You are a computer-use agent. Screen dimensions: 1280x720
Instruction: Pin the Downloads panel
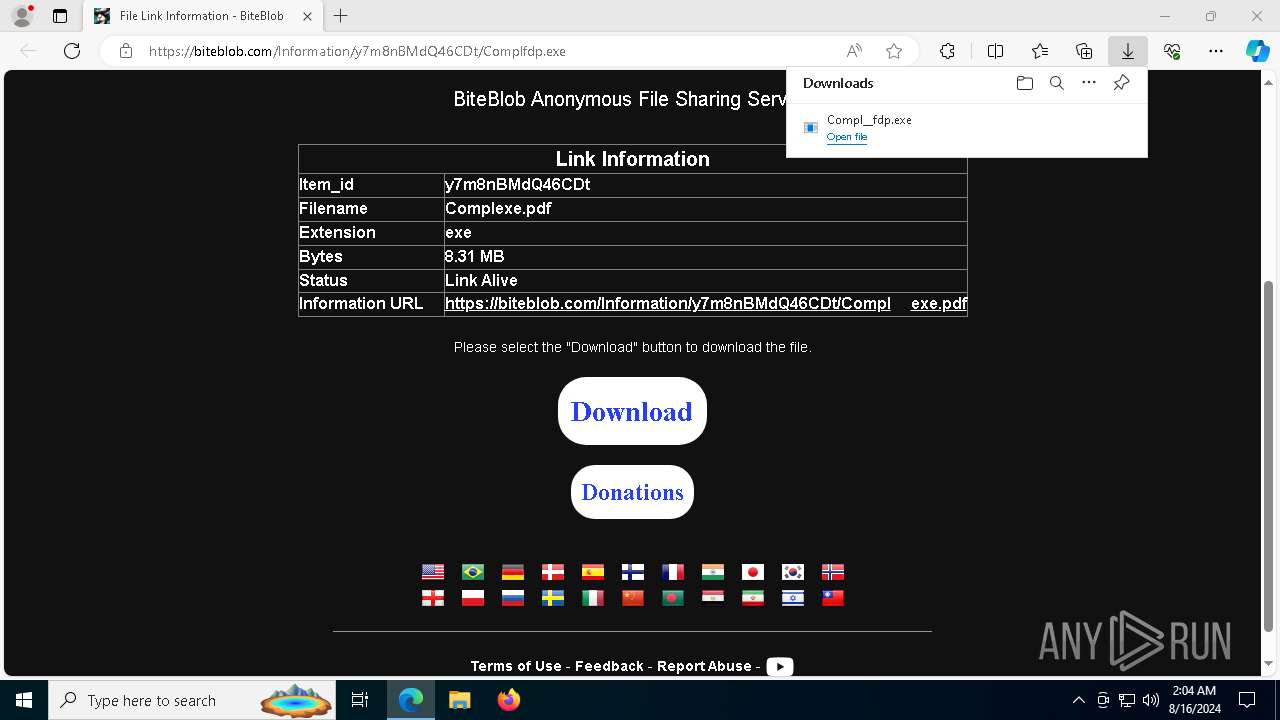1122,83
